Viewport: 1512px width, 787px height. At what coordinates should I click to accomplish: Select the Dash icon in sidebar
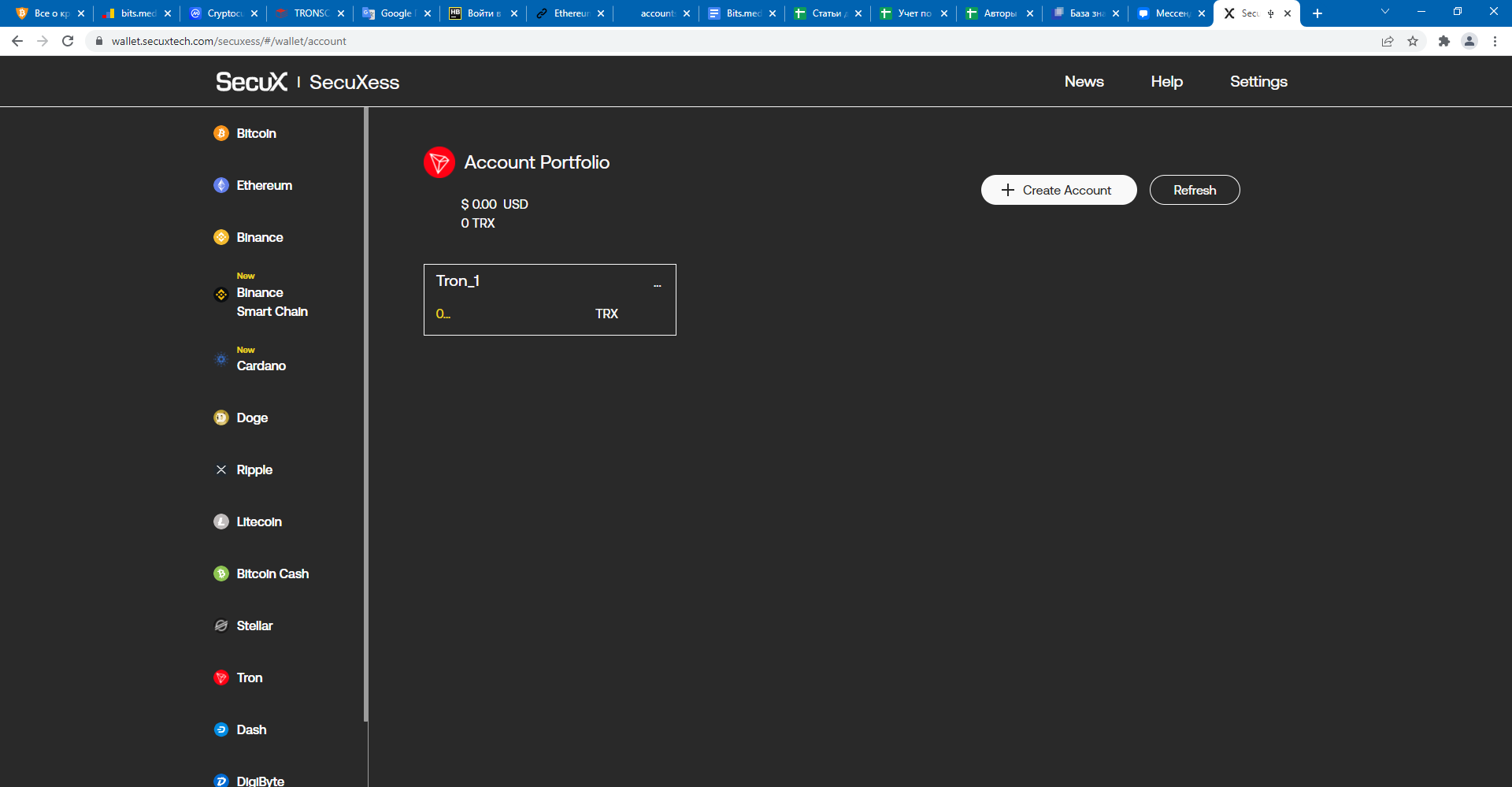pos(221,729)
